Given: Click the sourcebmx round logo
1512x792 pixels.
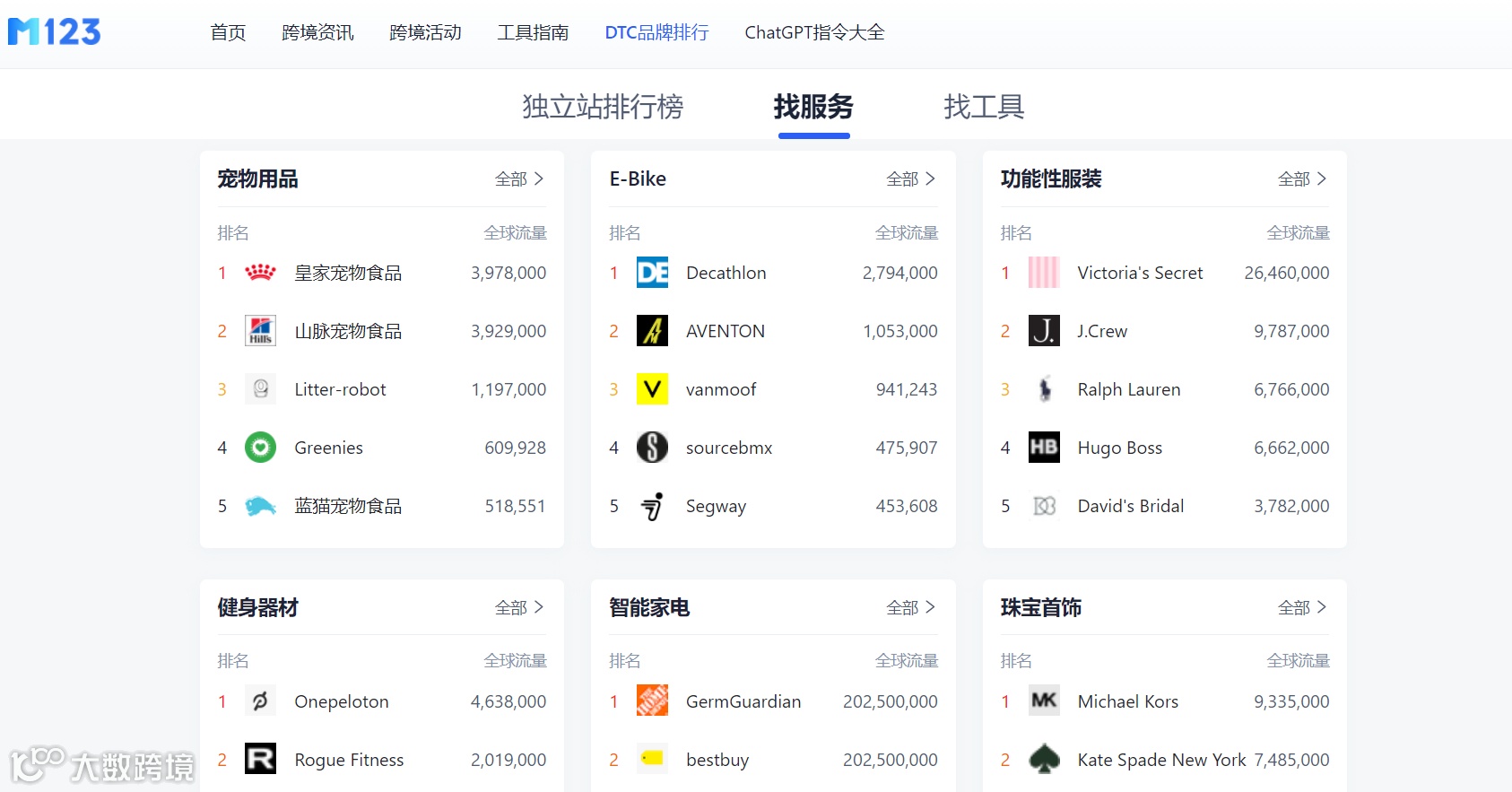Looking at the screenshot, I should 653,448.
